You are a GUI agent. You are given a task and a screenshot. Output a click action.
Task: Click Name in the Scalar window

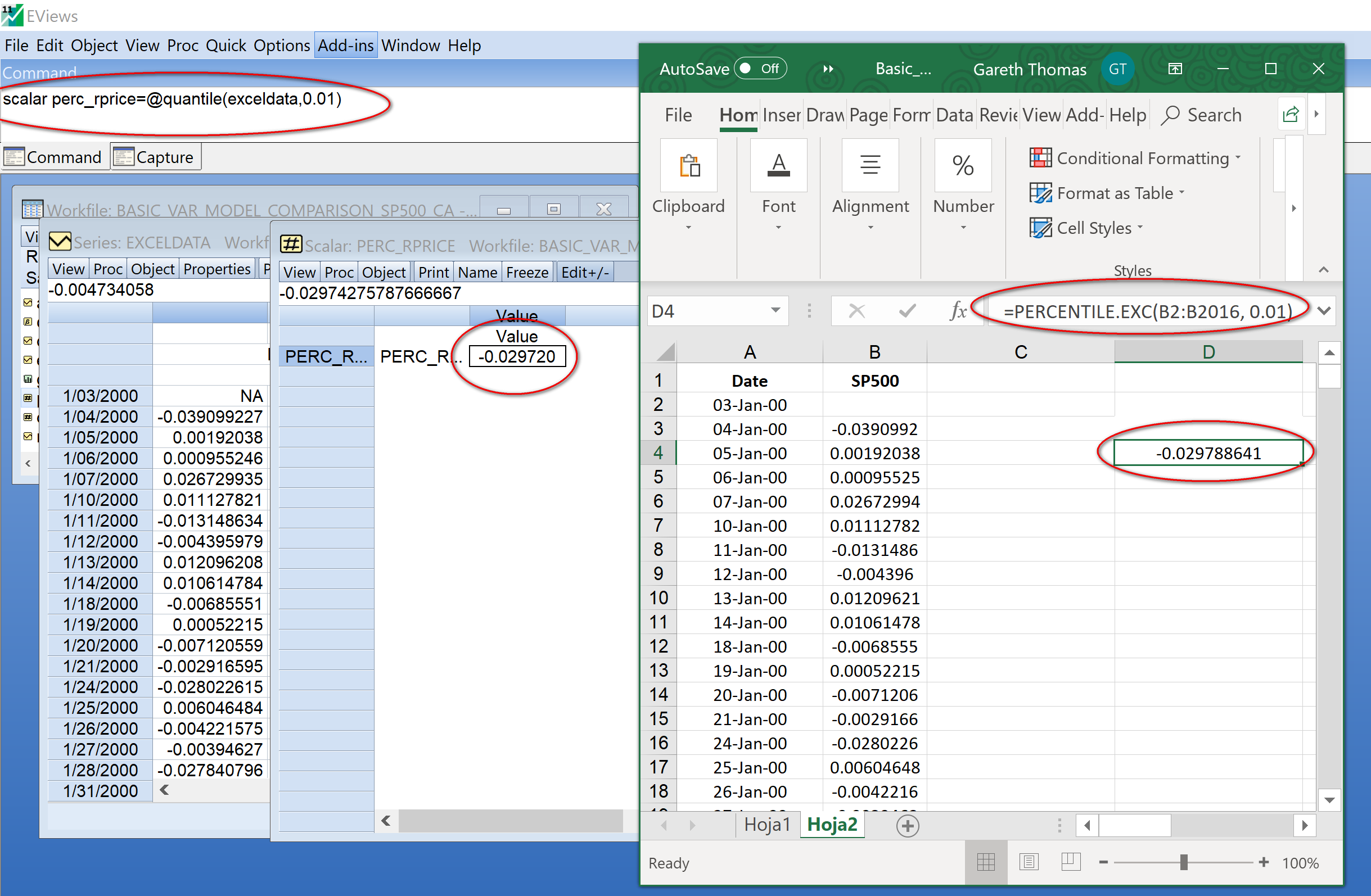point(477,273)
